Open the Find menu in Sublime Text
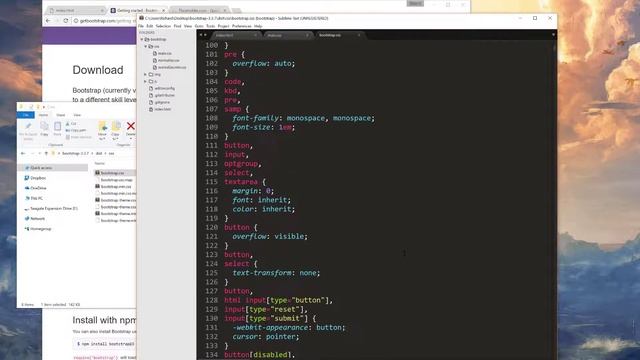This screenshot has height=360, width=640. [177, 26]
